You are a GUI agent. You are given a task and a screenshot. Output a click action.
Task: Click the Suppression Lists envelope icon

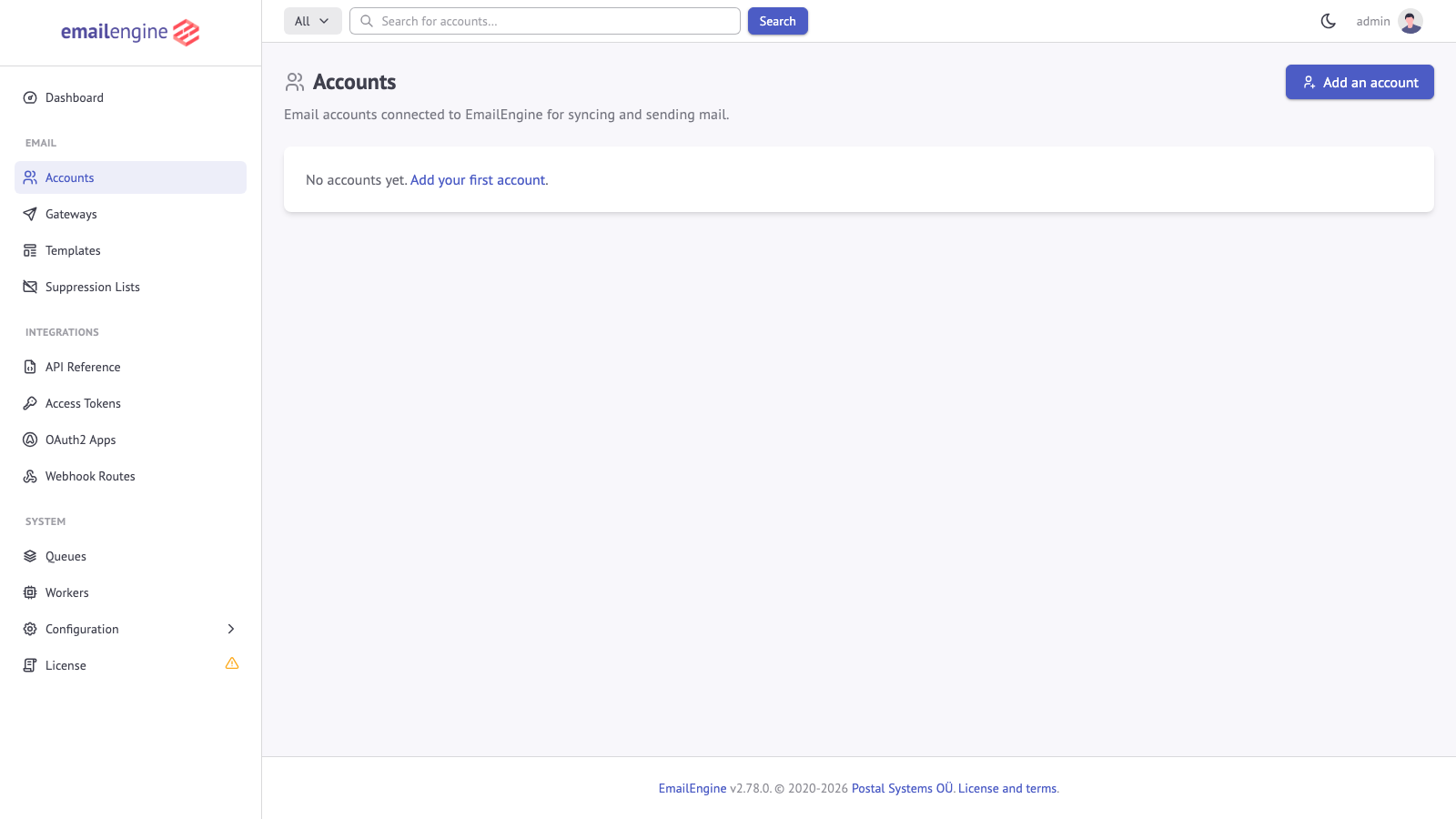[30, 287]
